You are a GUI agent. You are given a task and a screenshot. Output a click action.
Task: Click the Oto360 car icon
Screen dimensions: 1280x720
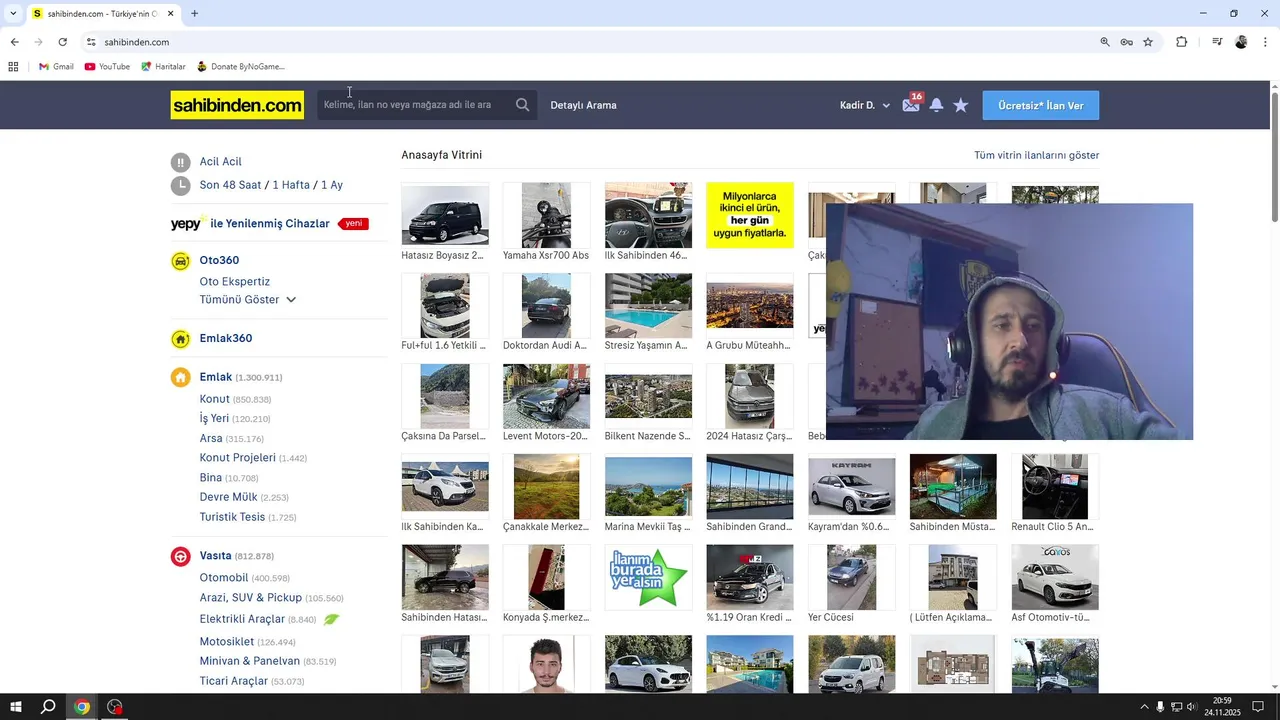pyautogui.click(x=180, y=261)
